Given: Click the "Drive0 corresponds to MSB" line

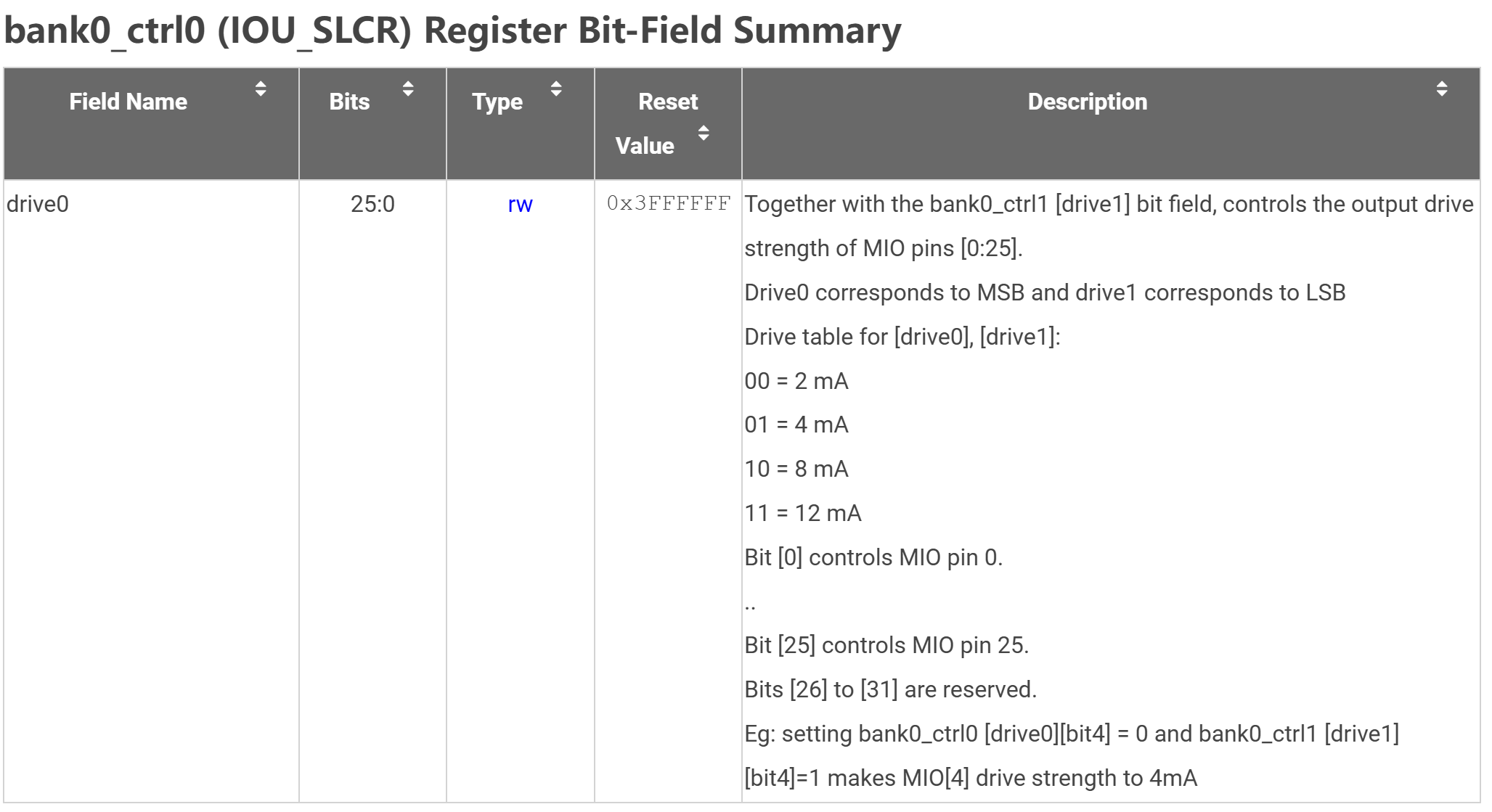Looking at the screenshot, I should tap(1044, 292).
